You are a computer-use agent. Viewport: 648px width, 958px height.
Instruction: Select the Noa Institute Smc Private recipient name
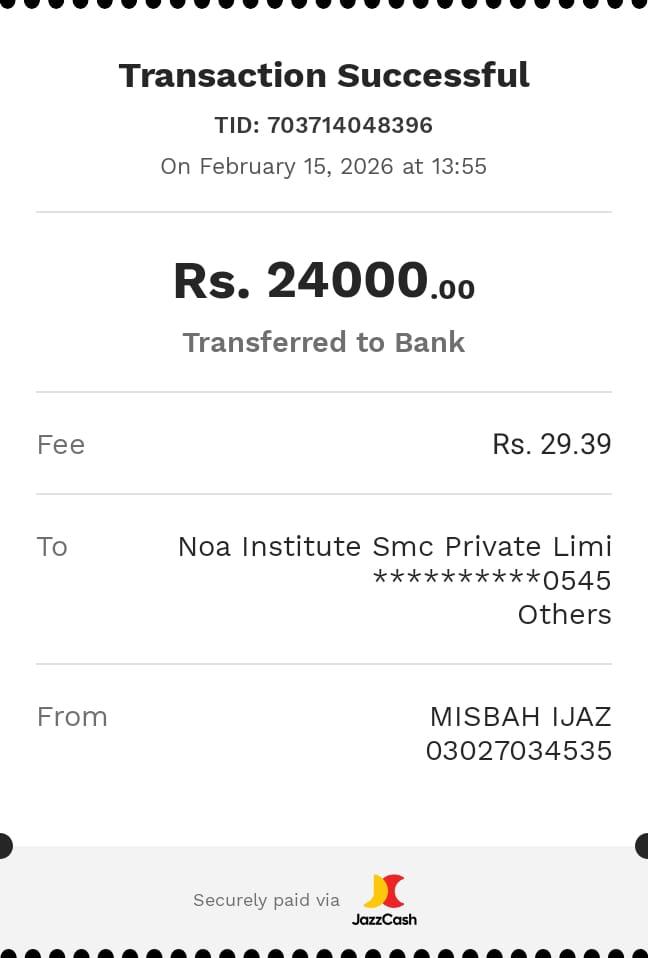tap(394, 546)
